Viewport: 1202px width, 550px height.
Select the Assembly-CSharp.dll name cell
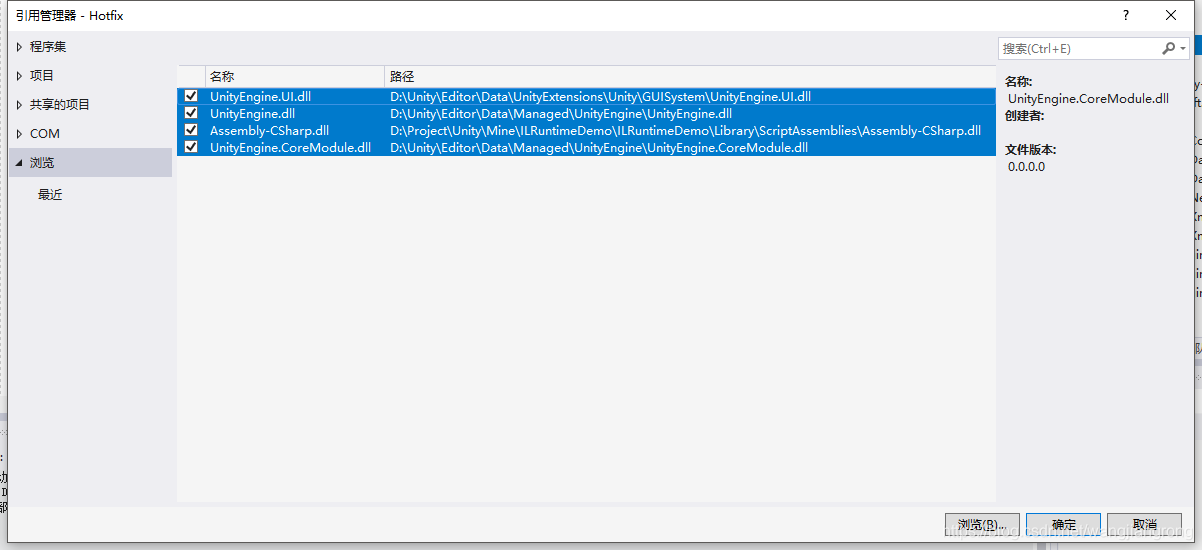[x=269, y=131]
